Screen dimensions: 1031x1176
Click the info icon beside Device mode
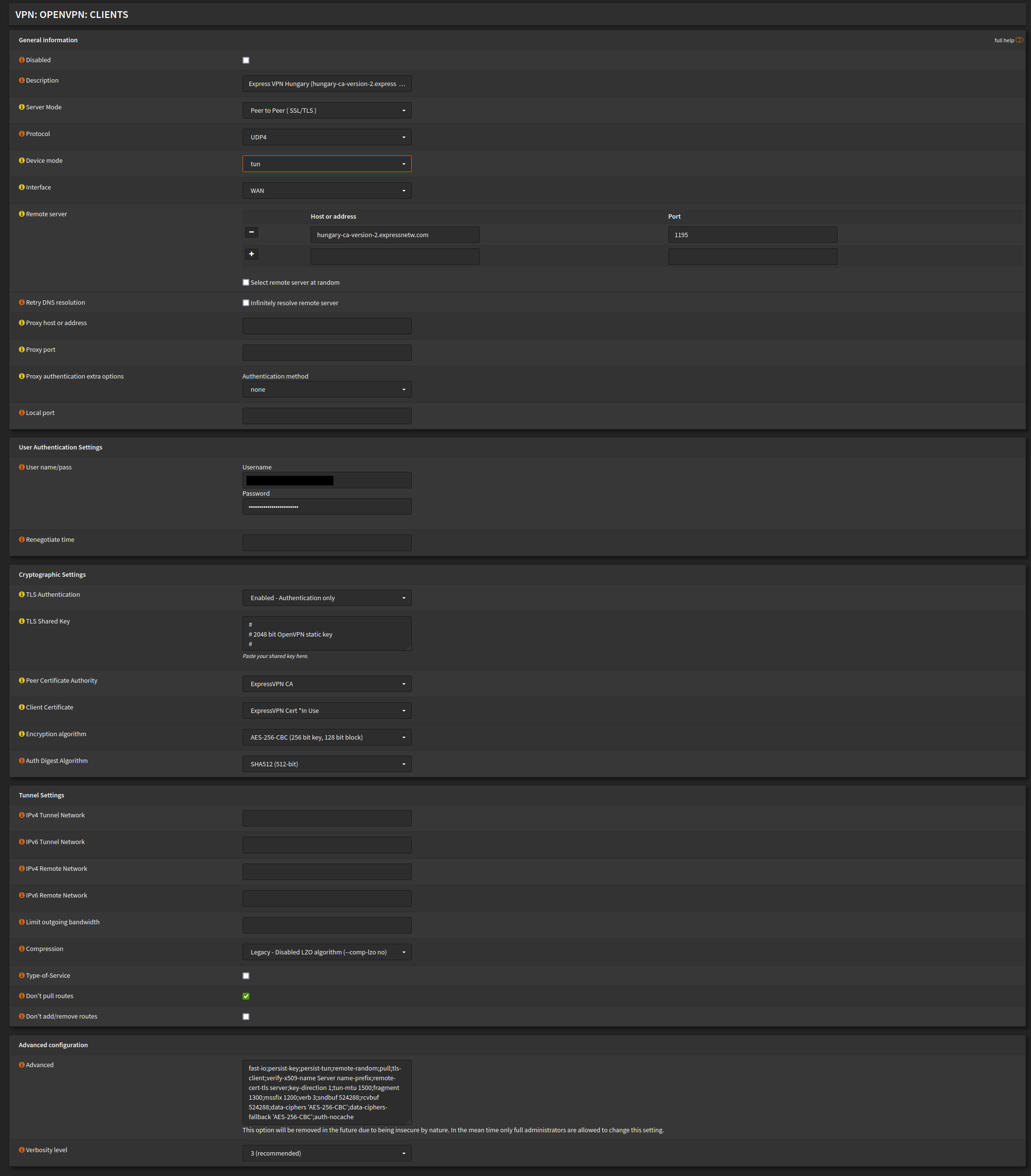tap(21, 160)
